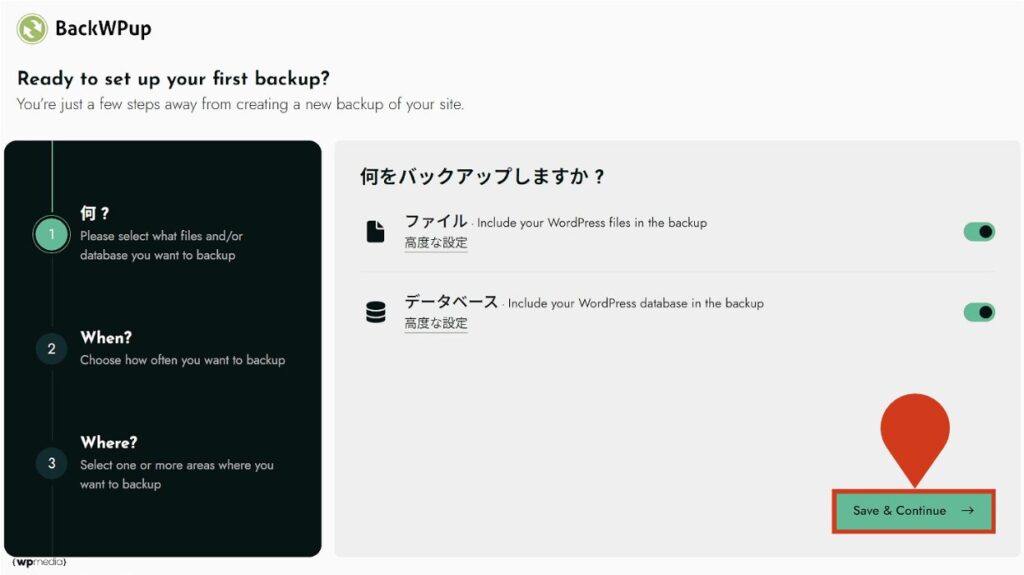Select step 1 circle indicator
The width and height of the screenshot is (1024, 575).
[x=51, y=235]
